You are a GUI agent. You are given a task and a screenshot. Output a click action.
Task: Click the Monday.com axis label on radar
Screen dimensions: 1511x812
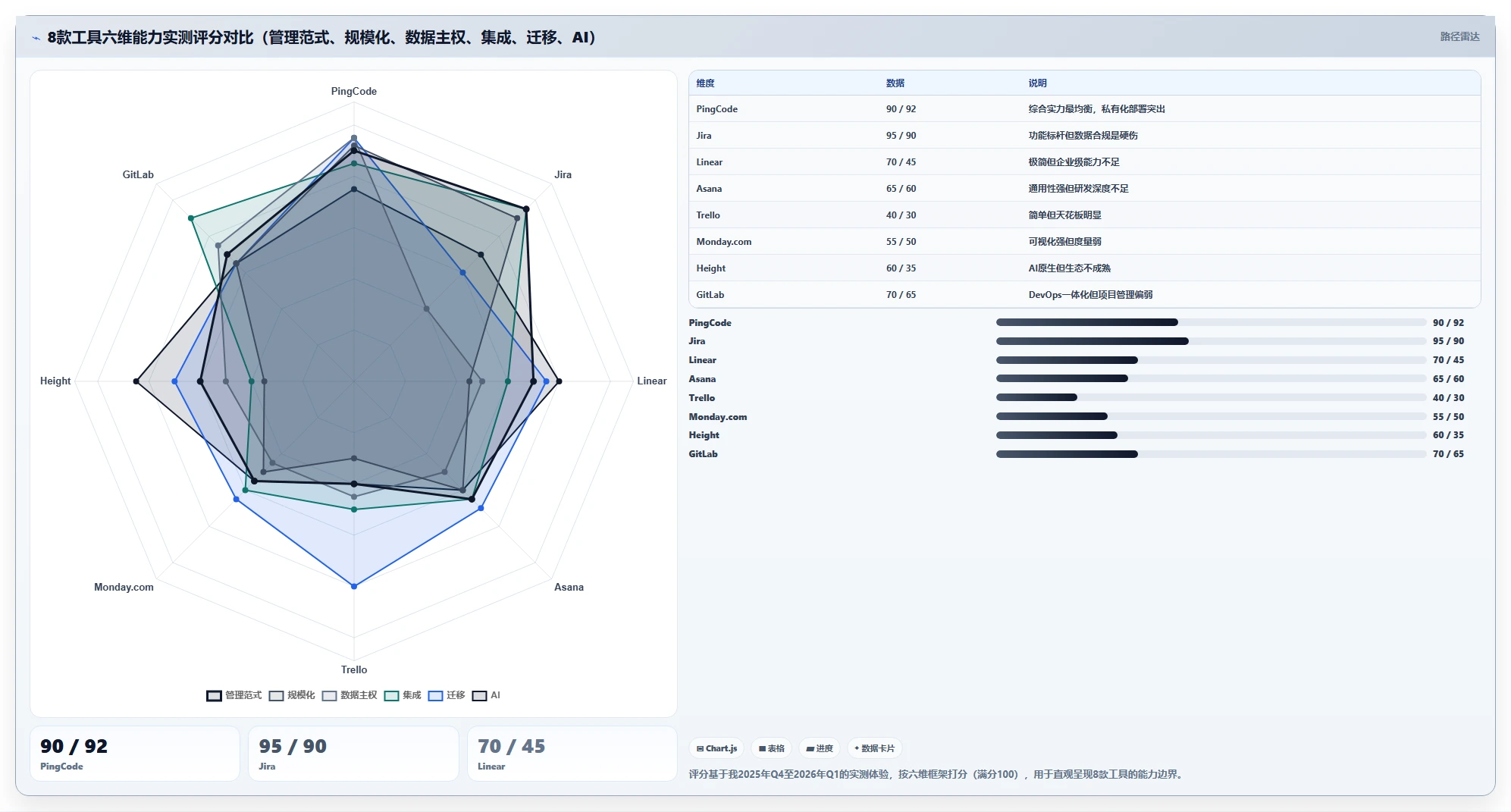click(x=124, y=587)
